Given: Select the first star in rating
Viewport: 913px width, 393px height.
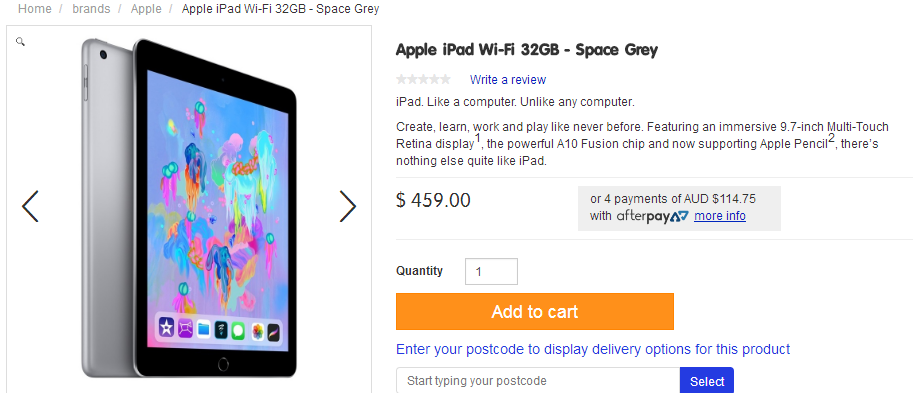Looking at the screenshot, I should click(401, 79).
